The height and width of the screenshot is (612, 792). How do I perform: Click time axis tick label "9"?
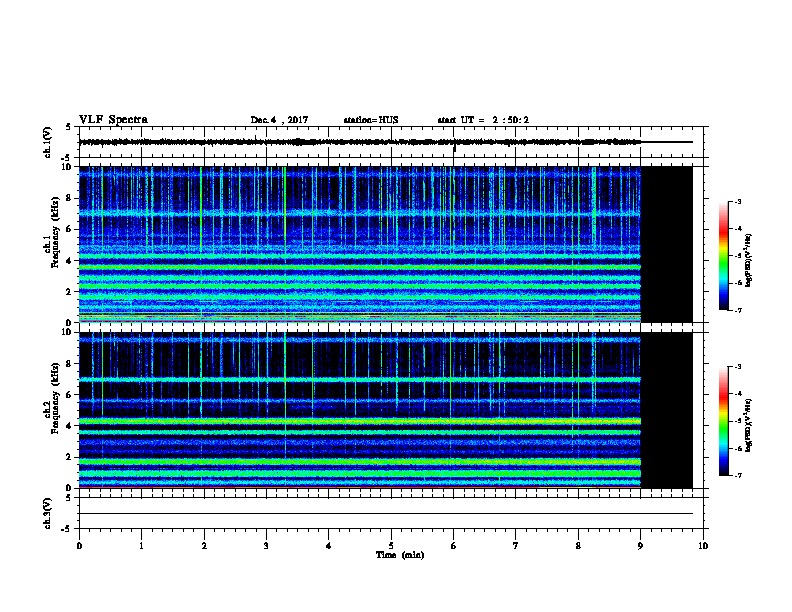coord(640,546)
